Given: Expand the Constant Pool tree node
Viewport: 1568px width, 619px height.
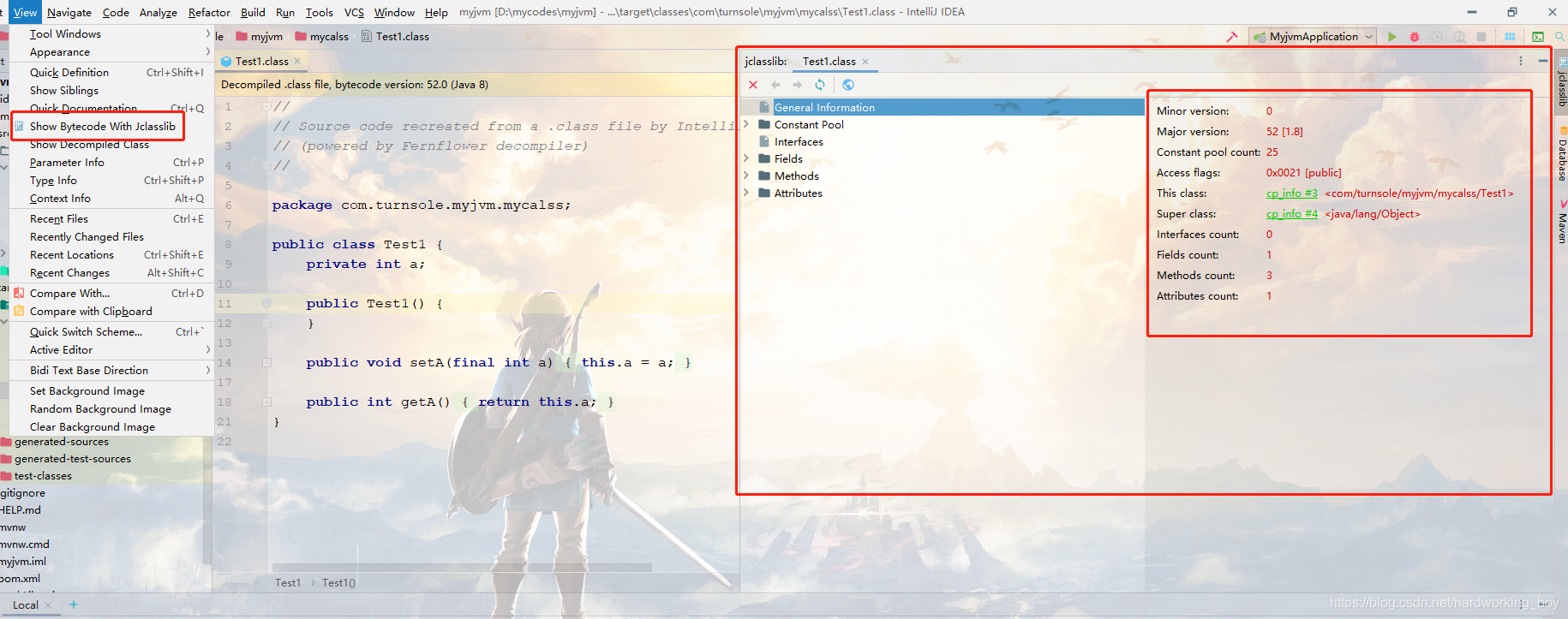Looking at the screenshot, I should pyautogui.click(x=746, y=124).
